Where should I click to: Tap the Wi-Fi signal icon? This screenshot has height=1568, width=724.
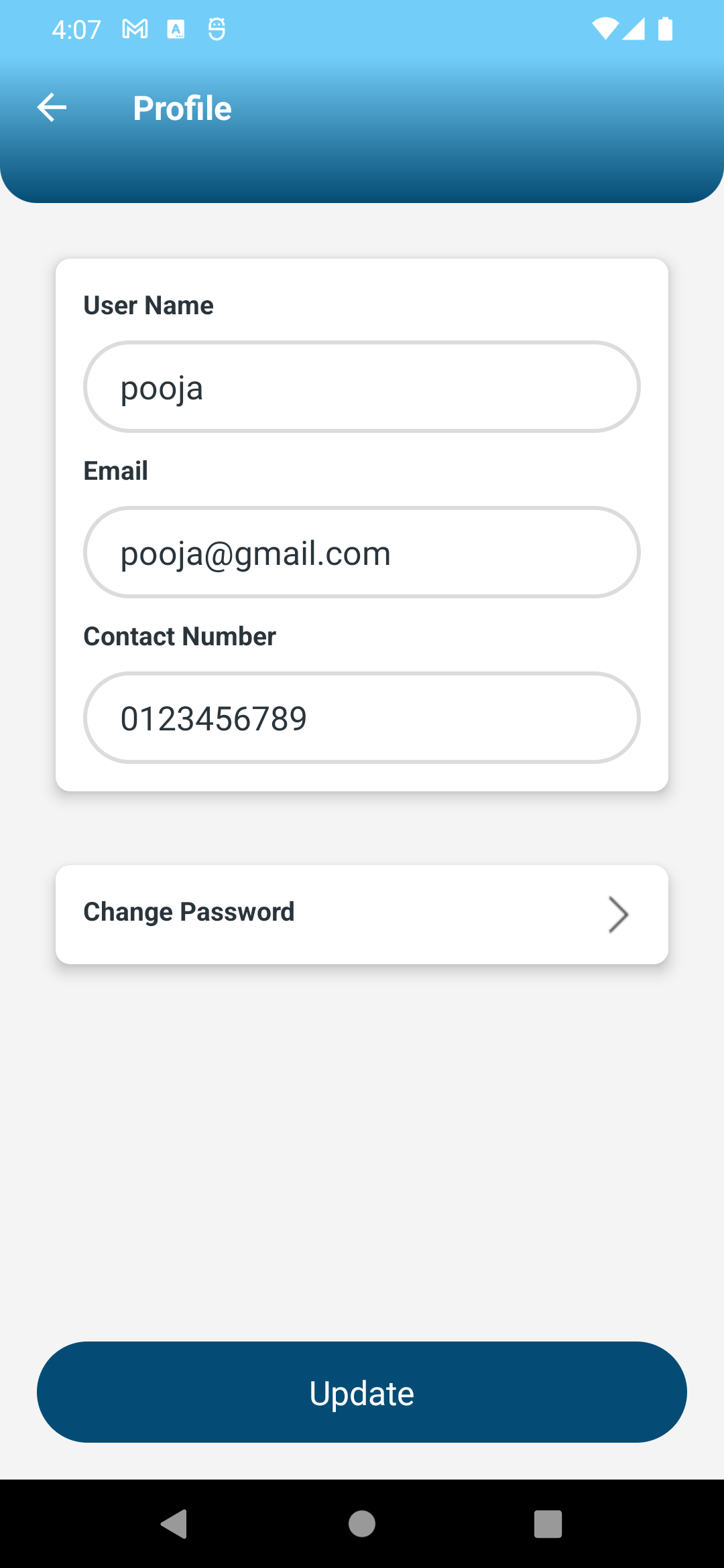point(605,29)
